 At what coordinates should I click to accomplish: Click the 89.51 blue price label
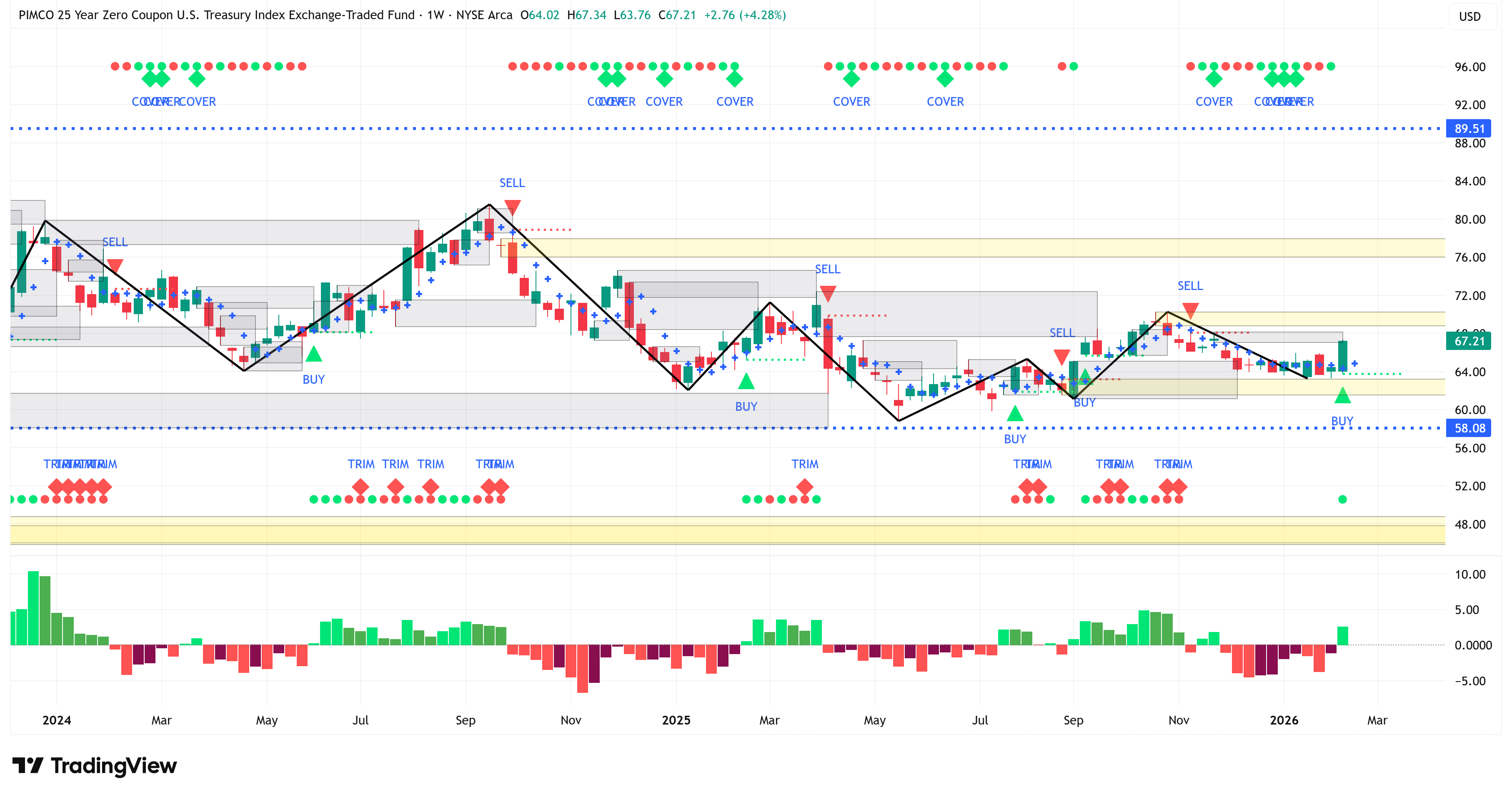1469,128
